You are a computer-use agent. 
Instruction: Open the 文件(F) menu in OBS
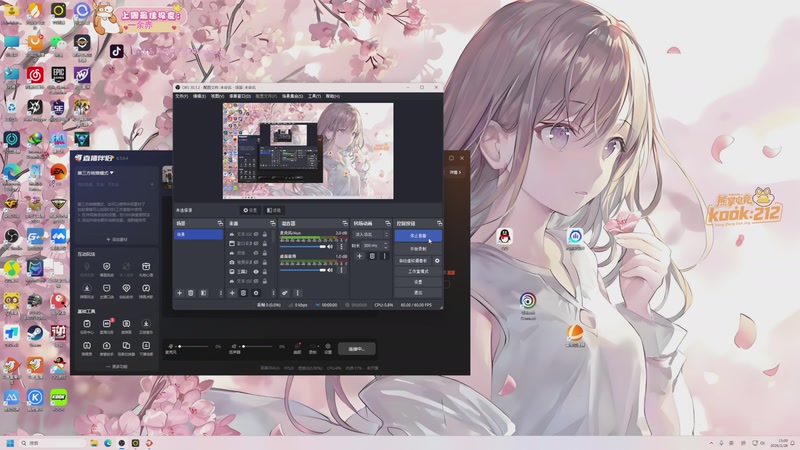[x=182, y=96]
